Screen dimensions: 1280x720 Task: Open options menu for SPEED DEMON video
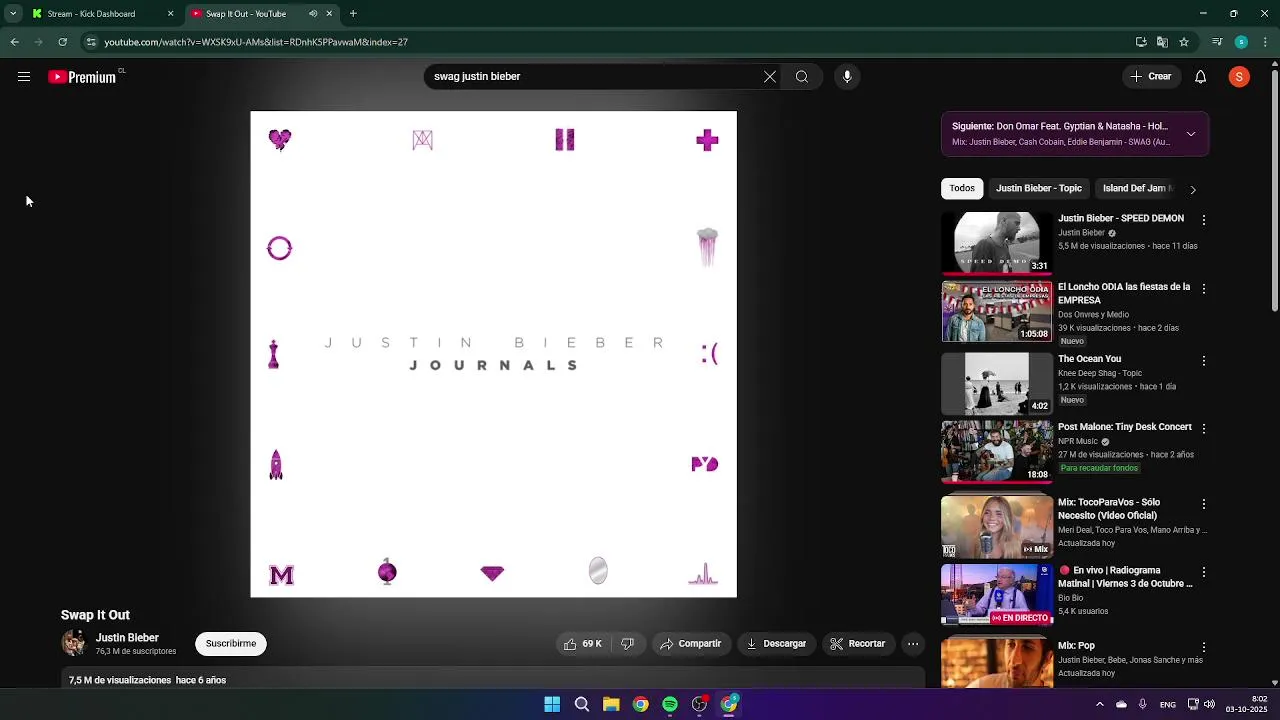[1204, 220]
